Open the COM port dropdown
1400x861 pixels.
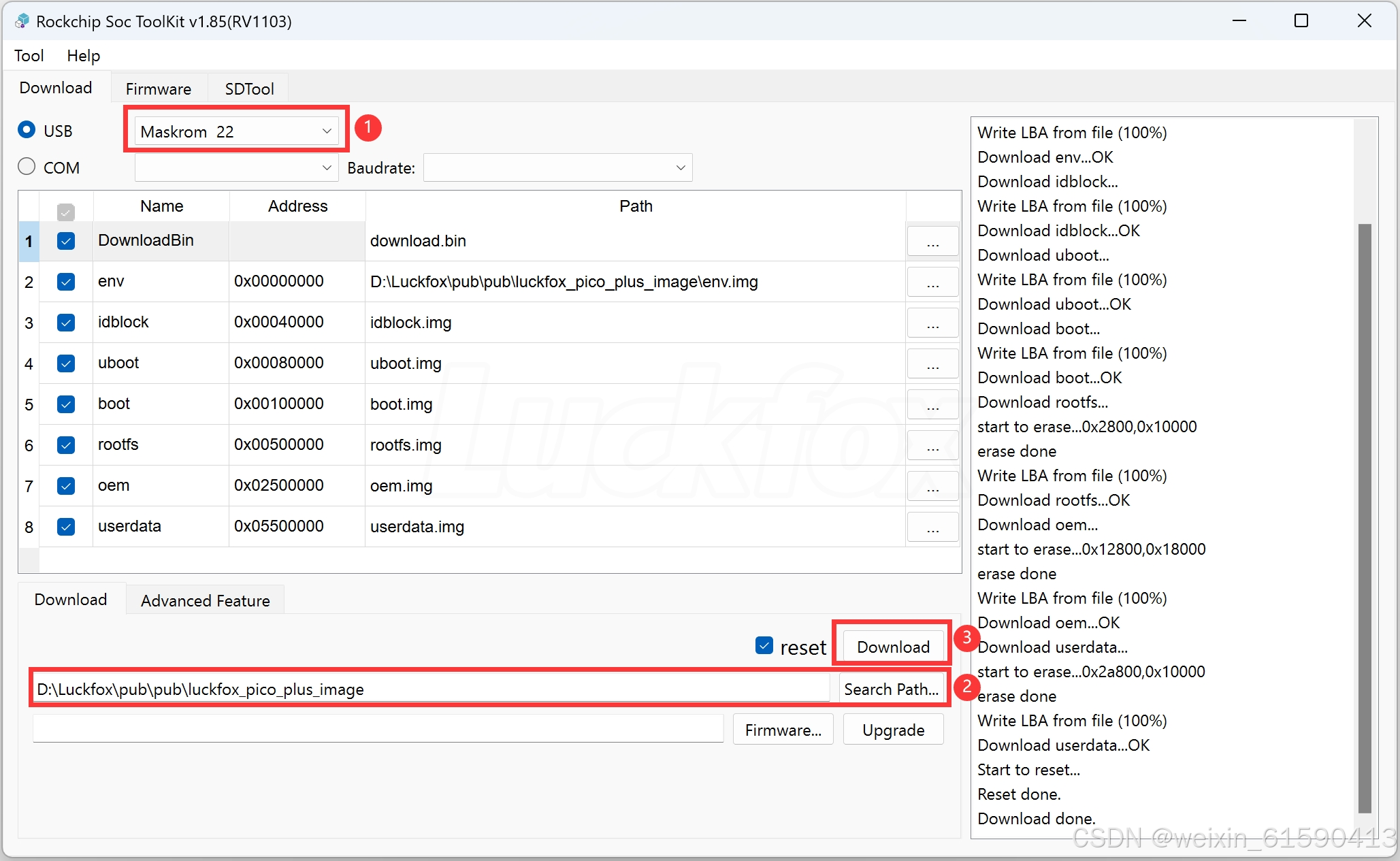[327, 168]
